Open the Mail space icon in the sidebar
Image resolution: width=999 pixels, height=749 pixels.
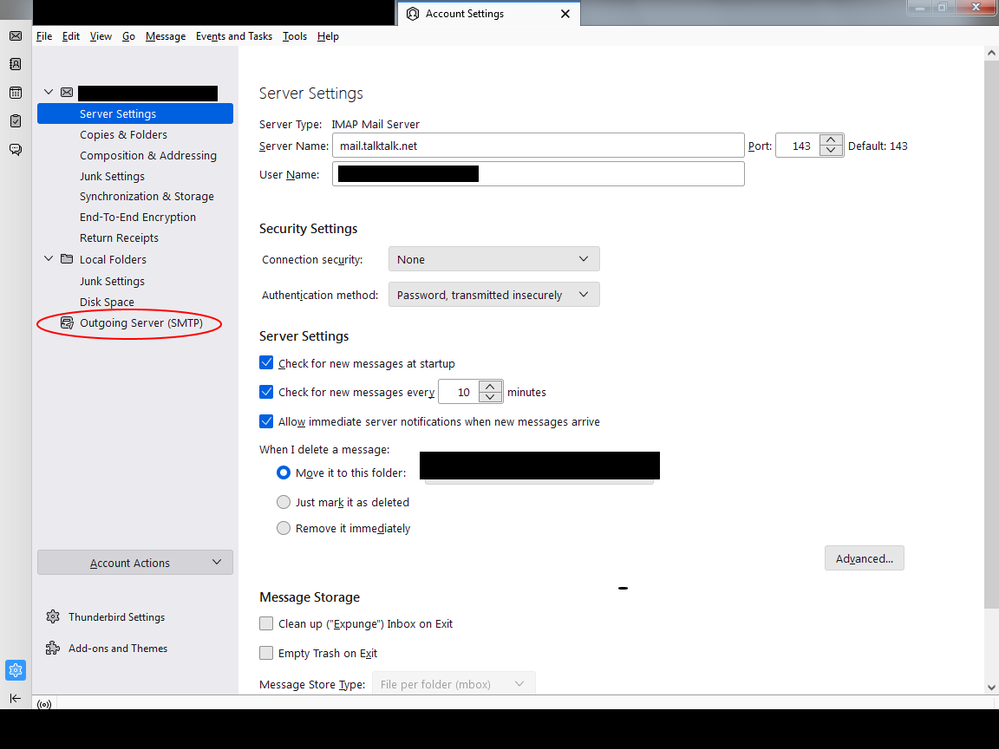point(15,36)
